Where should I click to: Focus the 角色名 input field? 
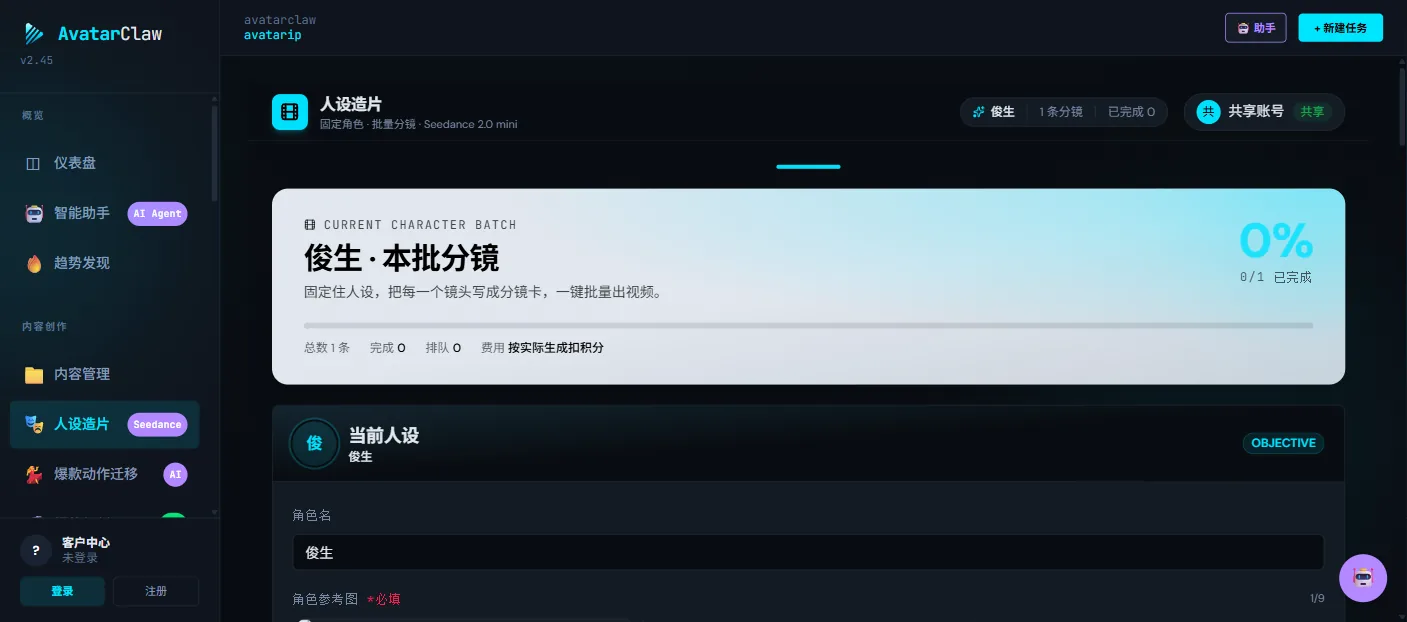coord(808,552)
